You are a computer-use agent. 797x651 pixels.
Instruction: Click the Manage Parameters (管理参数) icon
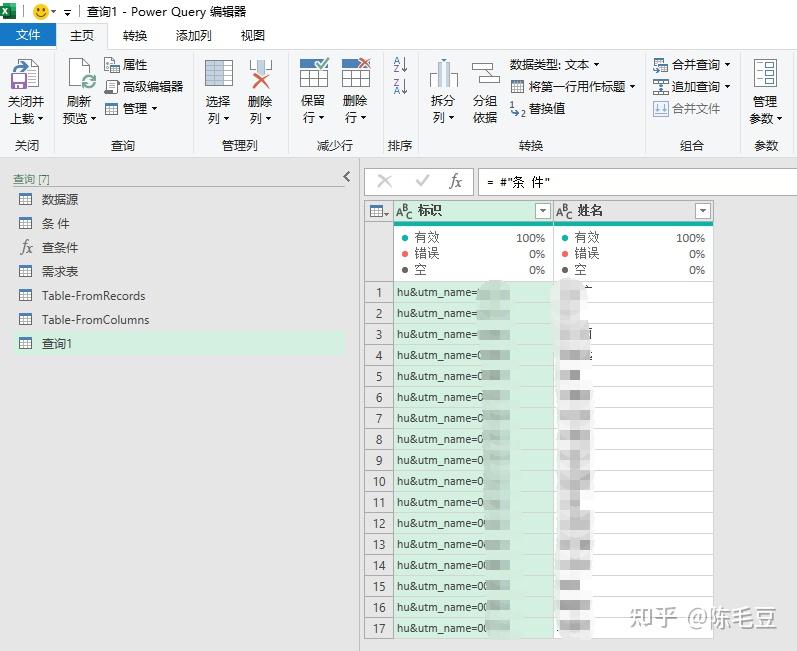click(x=765, y=74)
